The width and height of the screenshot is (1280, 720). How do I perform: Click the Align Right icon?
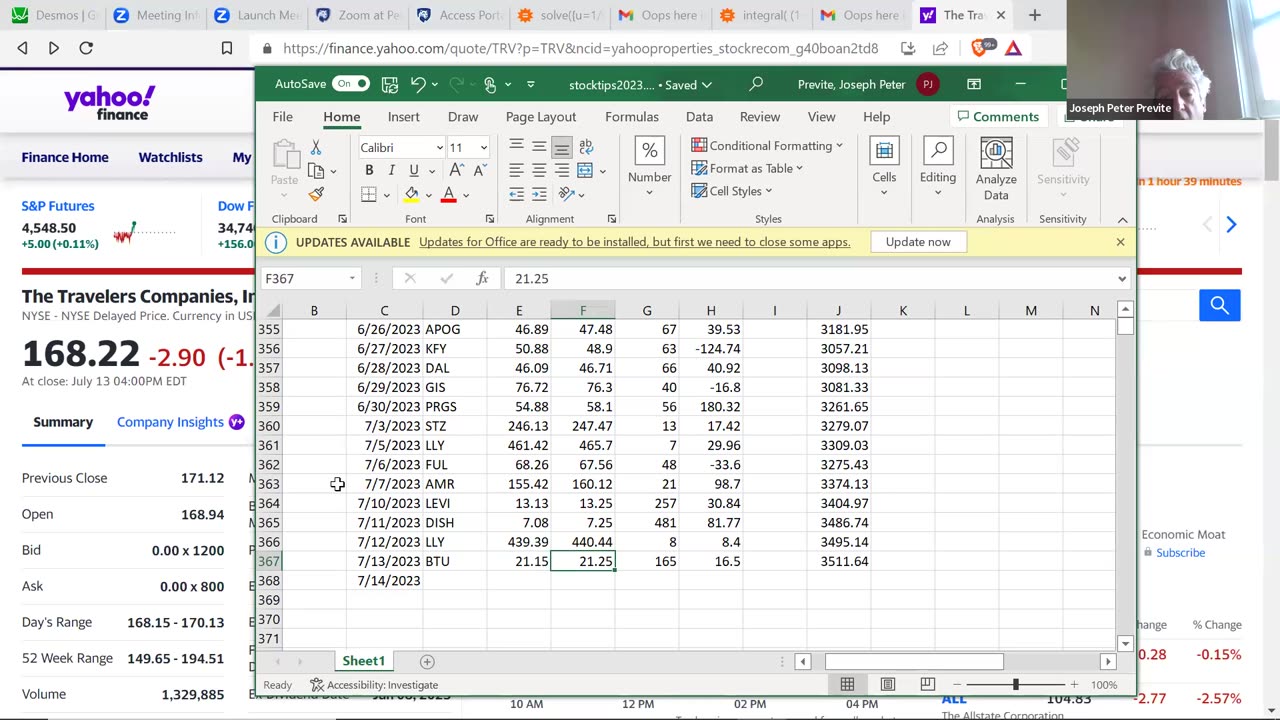click(x=562, y=170)
